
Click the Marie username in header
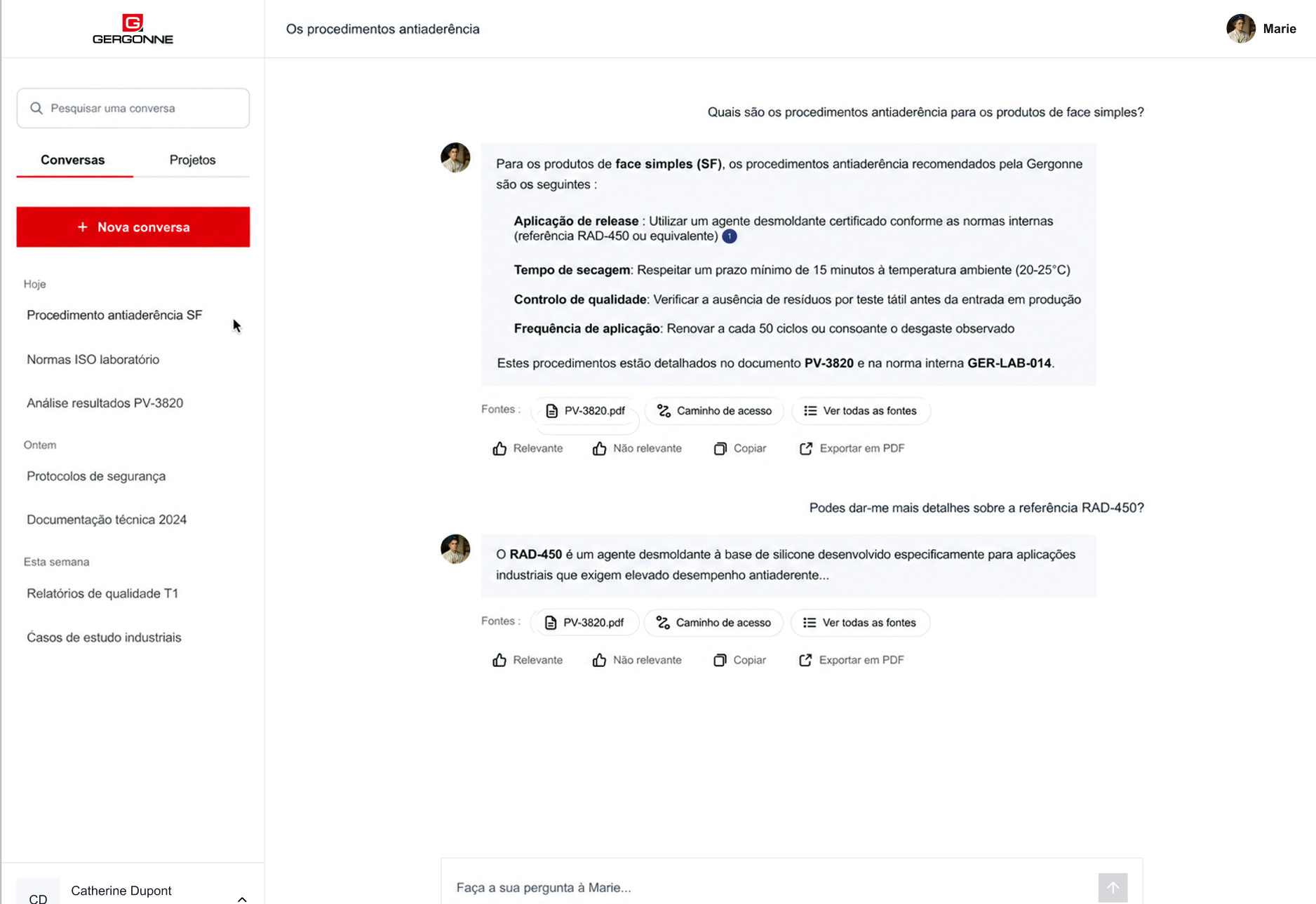coord(1280,29)
